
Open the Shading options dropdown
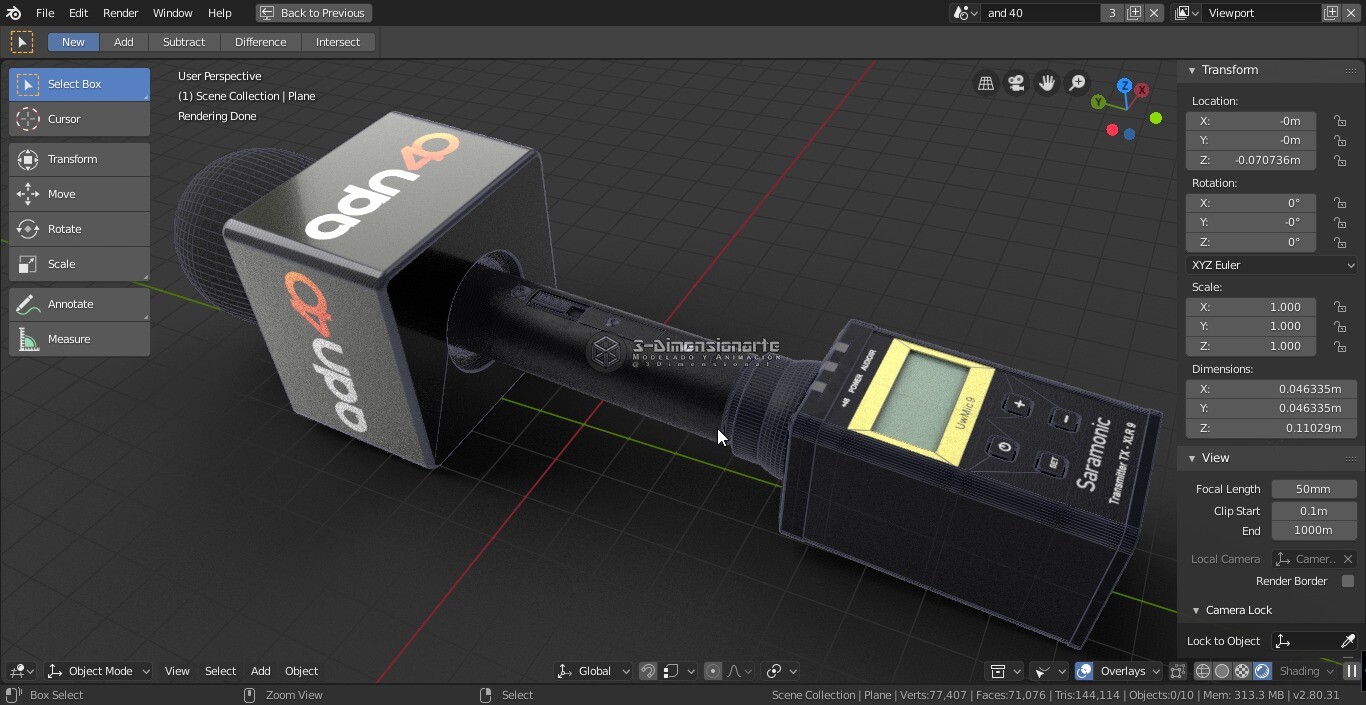pos(1306,671)
